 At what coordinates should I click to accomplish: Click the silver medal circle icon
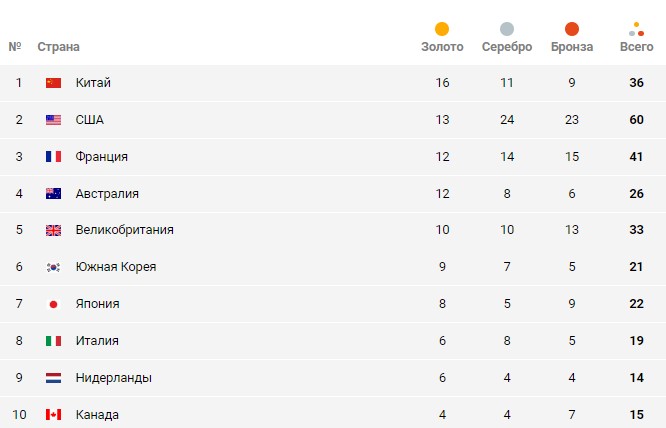pos(507,29)
